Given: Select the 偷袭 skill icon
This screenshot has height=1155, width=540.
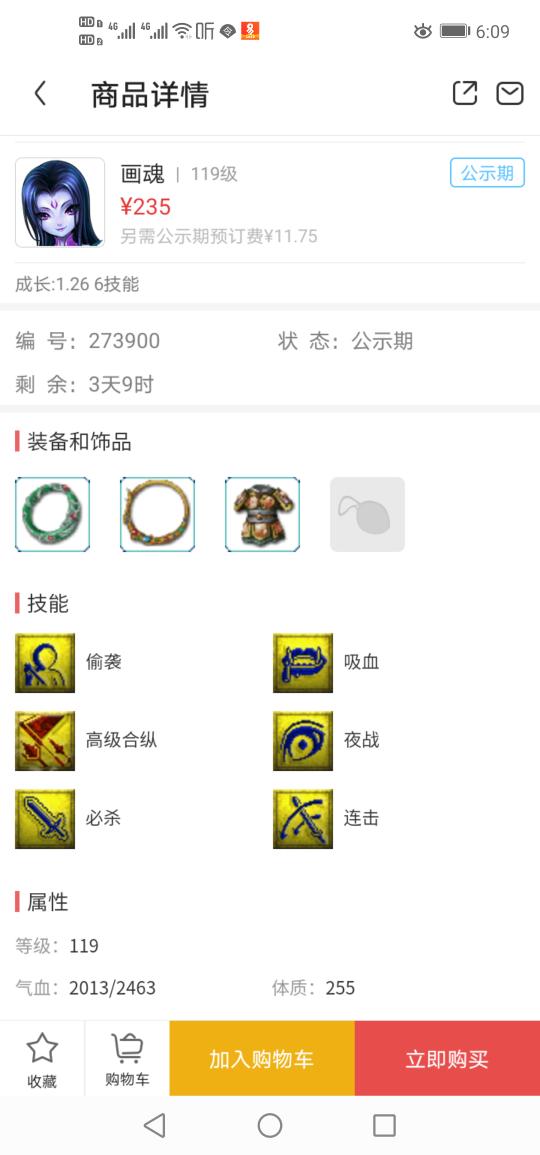Looking at the screenshot, I should (45, 663).
